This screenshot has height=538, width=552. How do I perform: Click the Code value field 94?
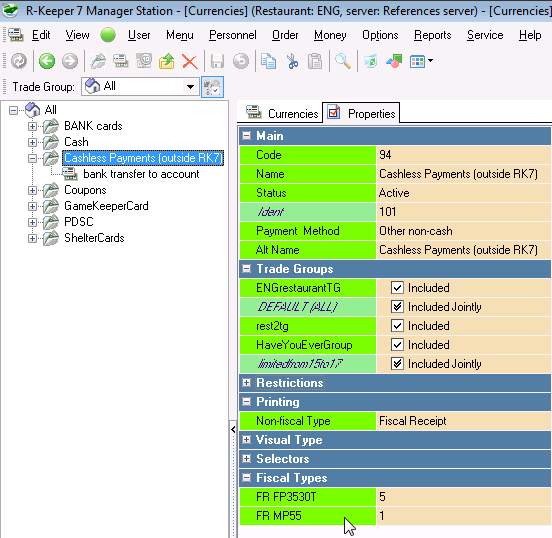463,155
